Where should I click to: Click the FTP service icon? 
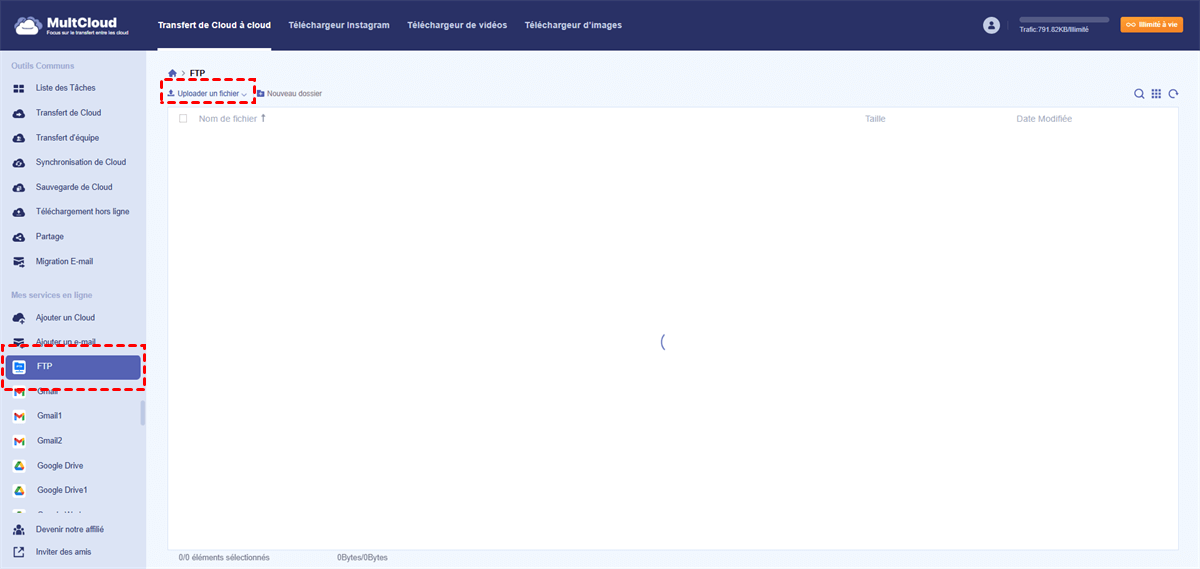pos(19,367)
